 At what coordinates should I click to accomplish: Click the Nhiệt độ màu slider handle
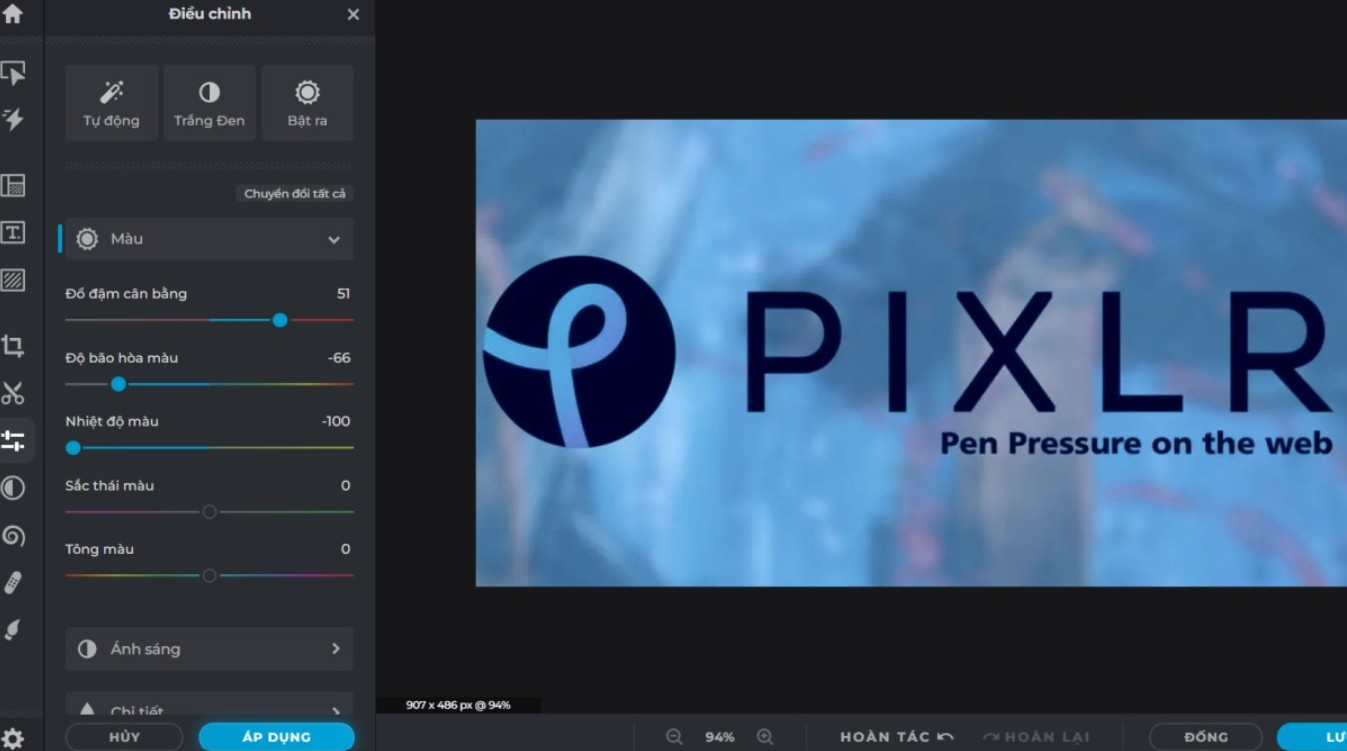pyautogui.click(x=73, y=448)
